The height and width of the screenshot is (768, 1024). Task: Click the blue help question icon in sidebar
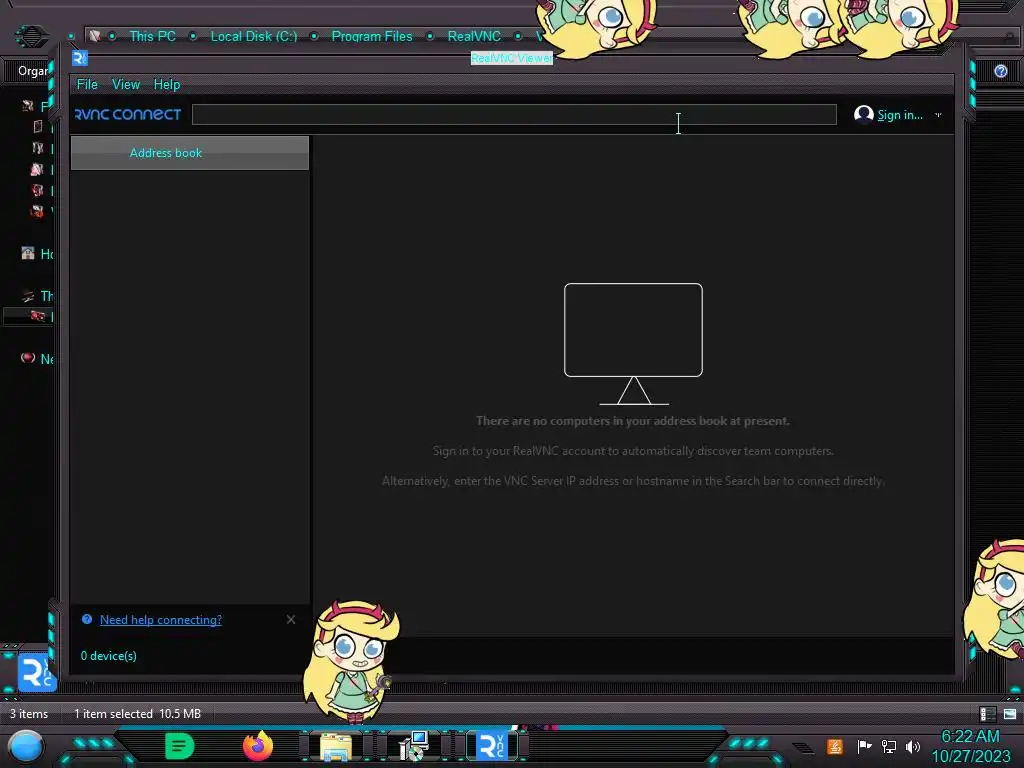click(x=87, y=619)
